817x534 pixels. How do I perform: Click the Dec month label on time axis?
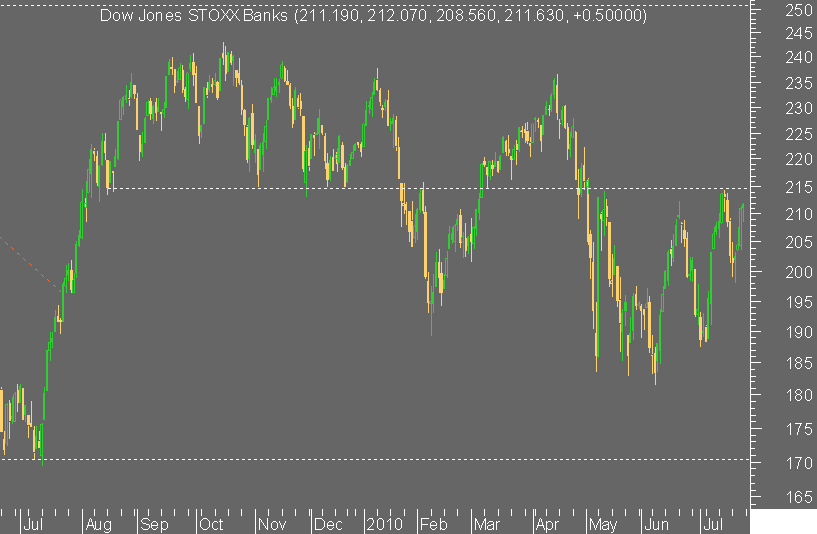click(328, 525)
